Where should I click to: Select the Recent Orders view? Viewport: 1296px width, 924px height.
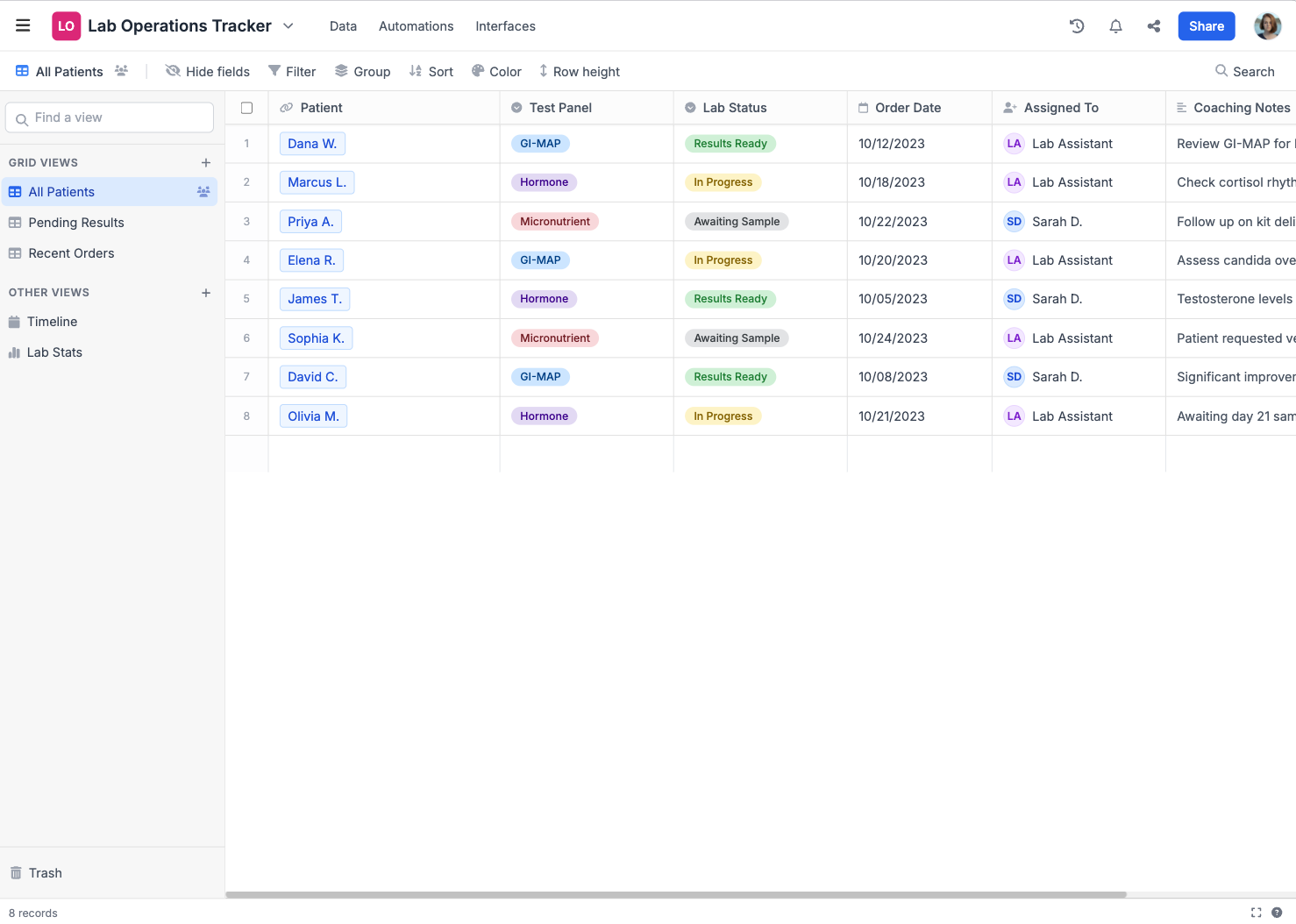tap(110, 253)
